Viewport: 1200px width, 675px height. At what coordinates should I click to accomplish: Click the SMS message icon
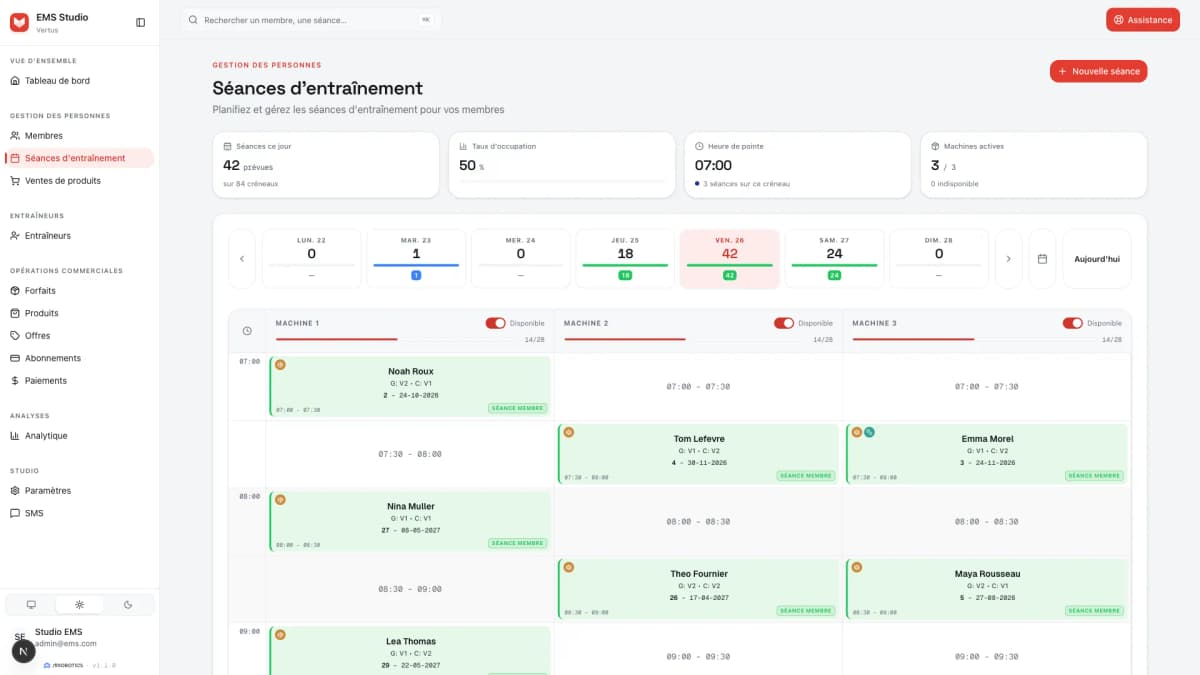pos(15,513)
